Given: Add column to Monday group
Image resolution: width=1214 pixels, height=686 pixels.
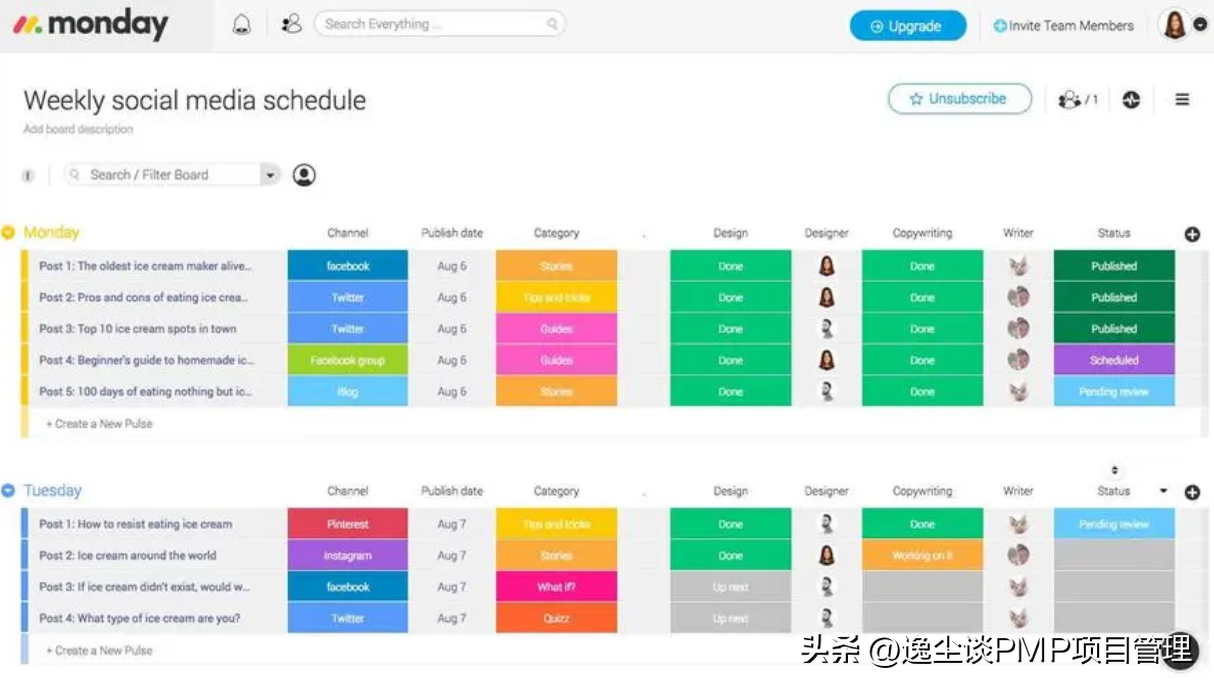Looking at the screenshot, I should pyautogui.click(x=1192, y=234).
